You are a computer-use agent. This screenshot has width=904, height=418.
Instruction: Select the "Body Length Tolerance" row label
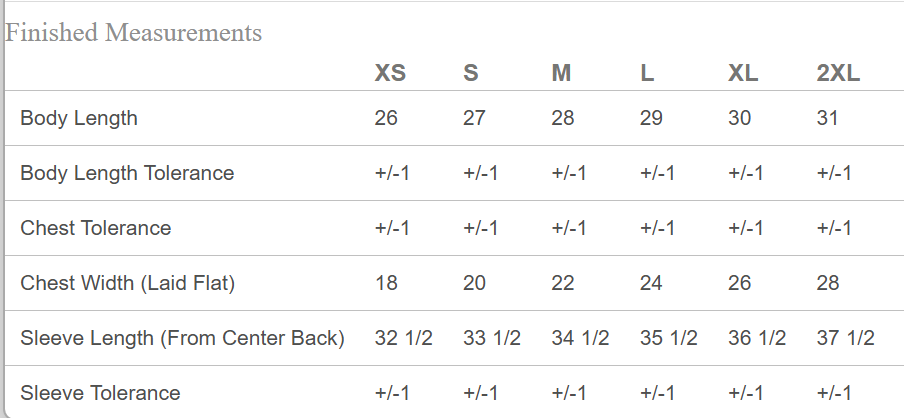click(127, 173)
